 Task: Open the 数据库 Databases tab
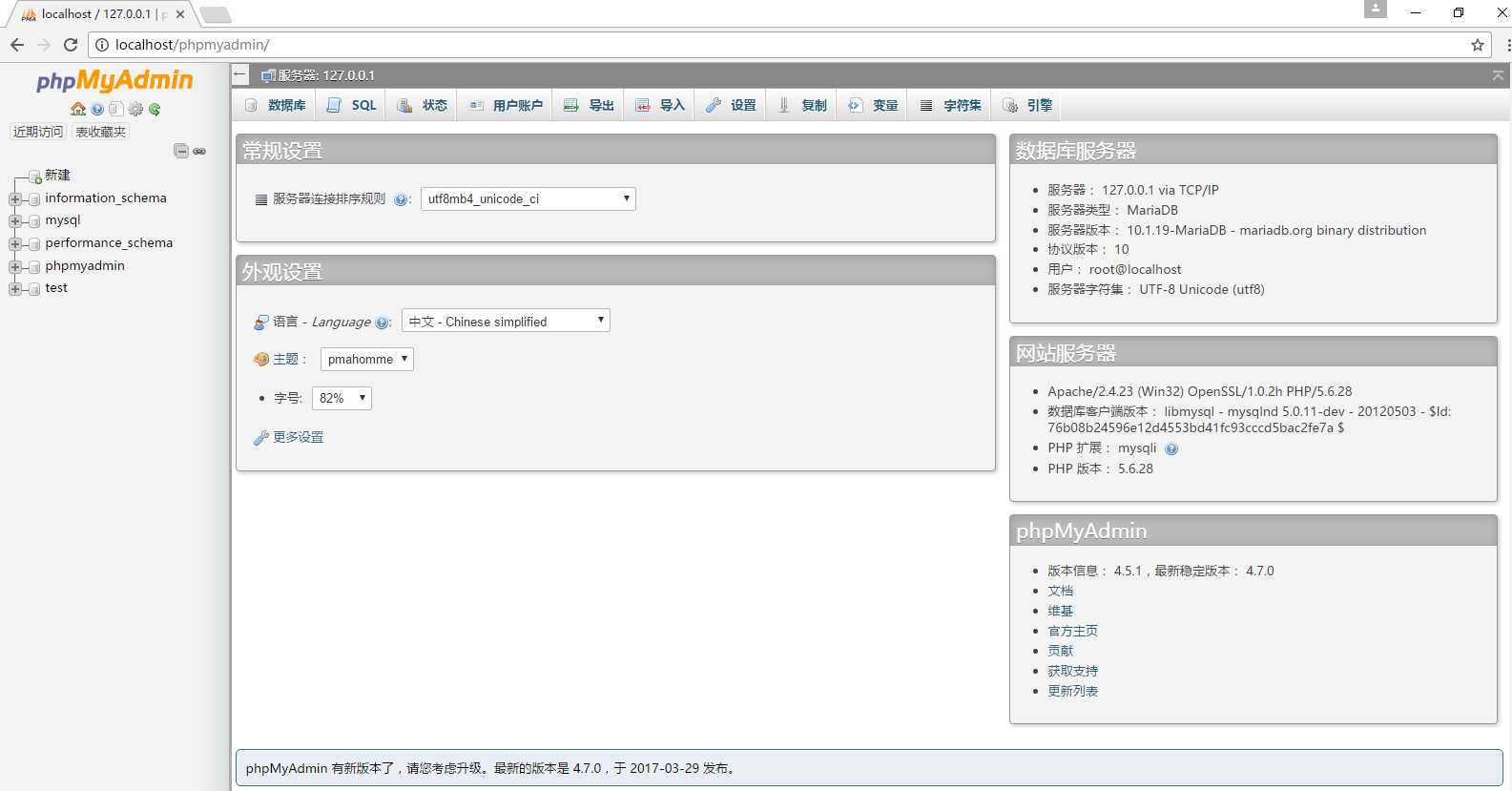[x=276, y=105]
